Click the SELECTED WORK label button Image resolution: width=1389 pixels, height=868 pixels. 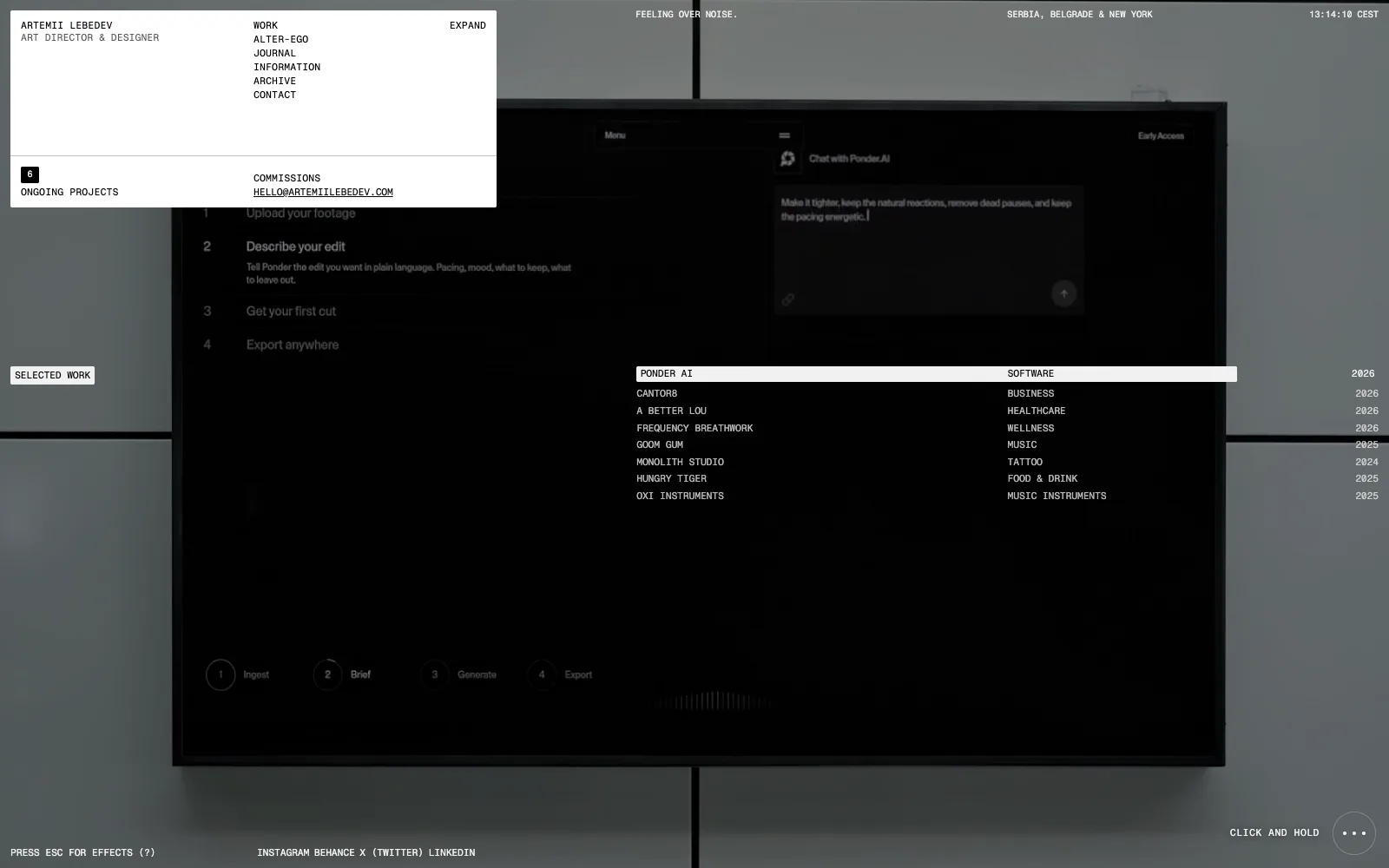[x=52, y=375]
